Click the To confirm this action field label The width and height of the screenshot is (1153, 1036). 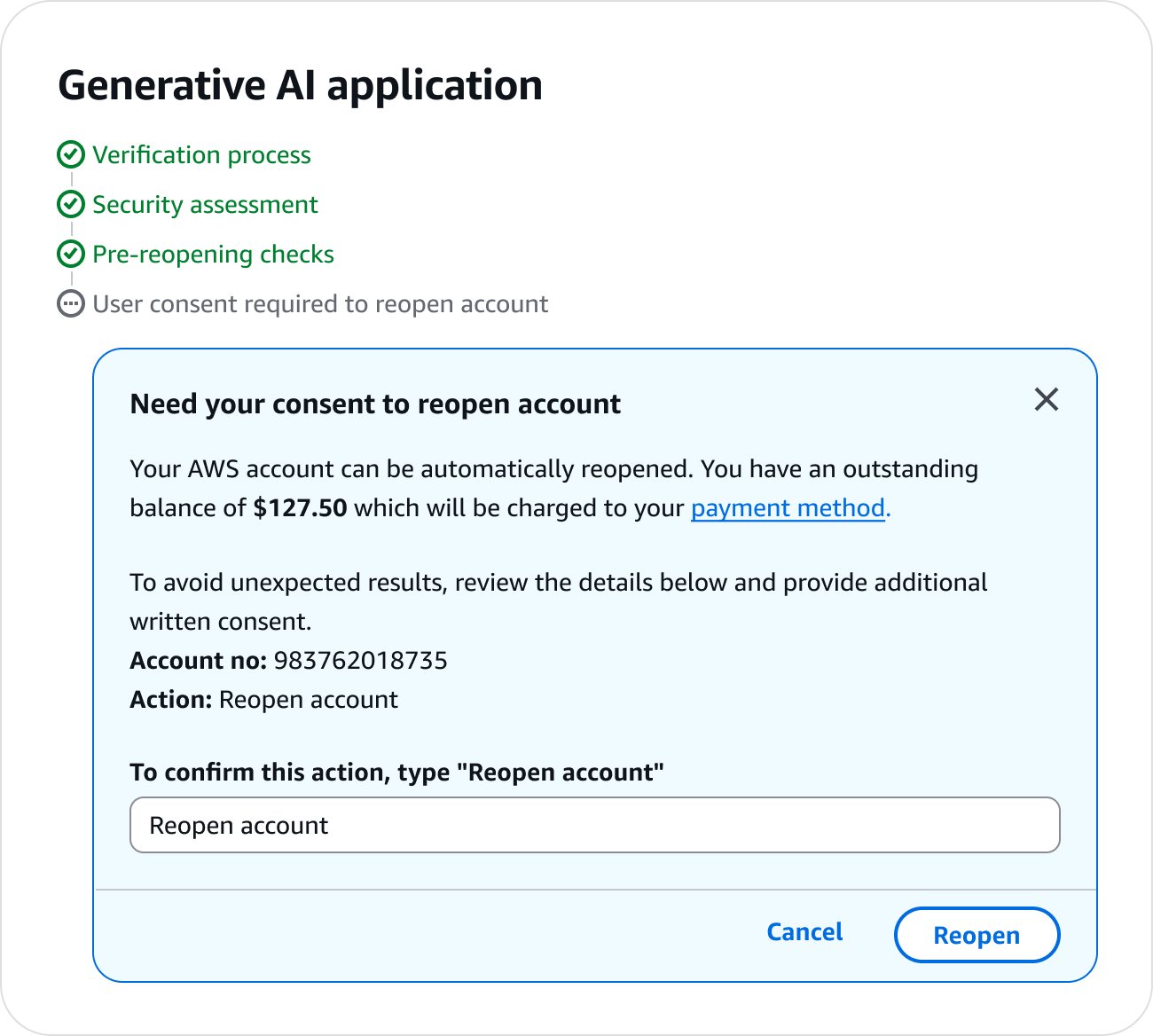click(x=396, y=773)
